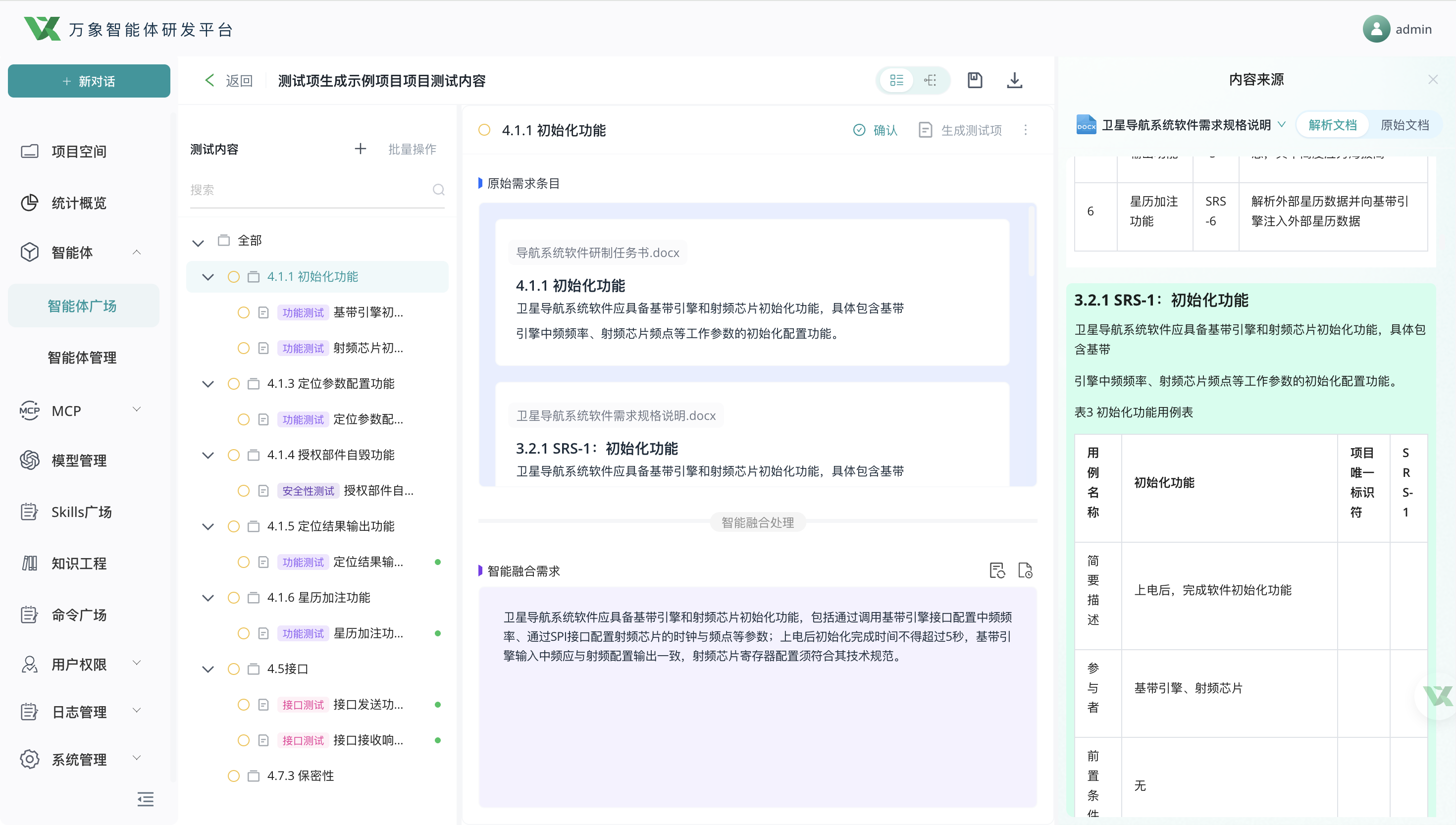The height and width of the screenshot is (825, 1456).
Task: Click the search magnifier icon
Action: [x=438, y=189]
